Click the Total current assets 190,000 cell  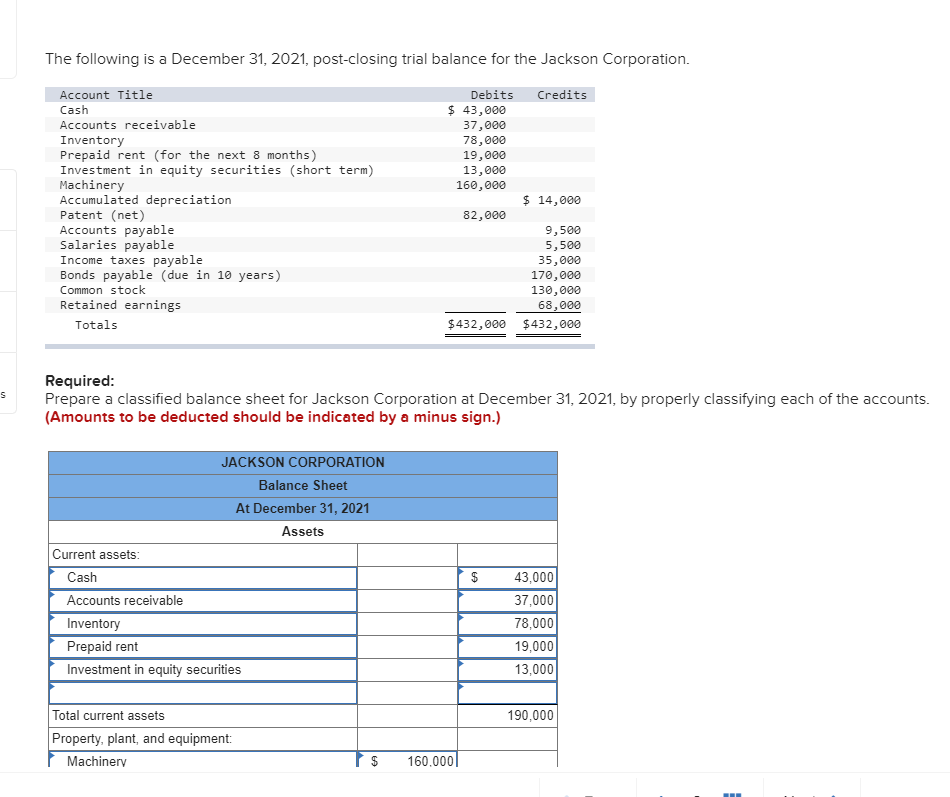pos(510,715)
